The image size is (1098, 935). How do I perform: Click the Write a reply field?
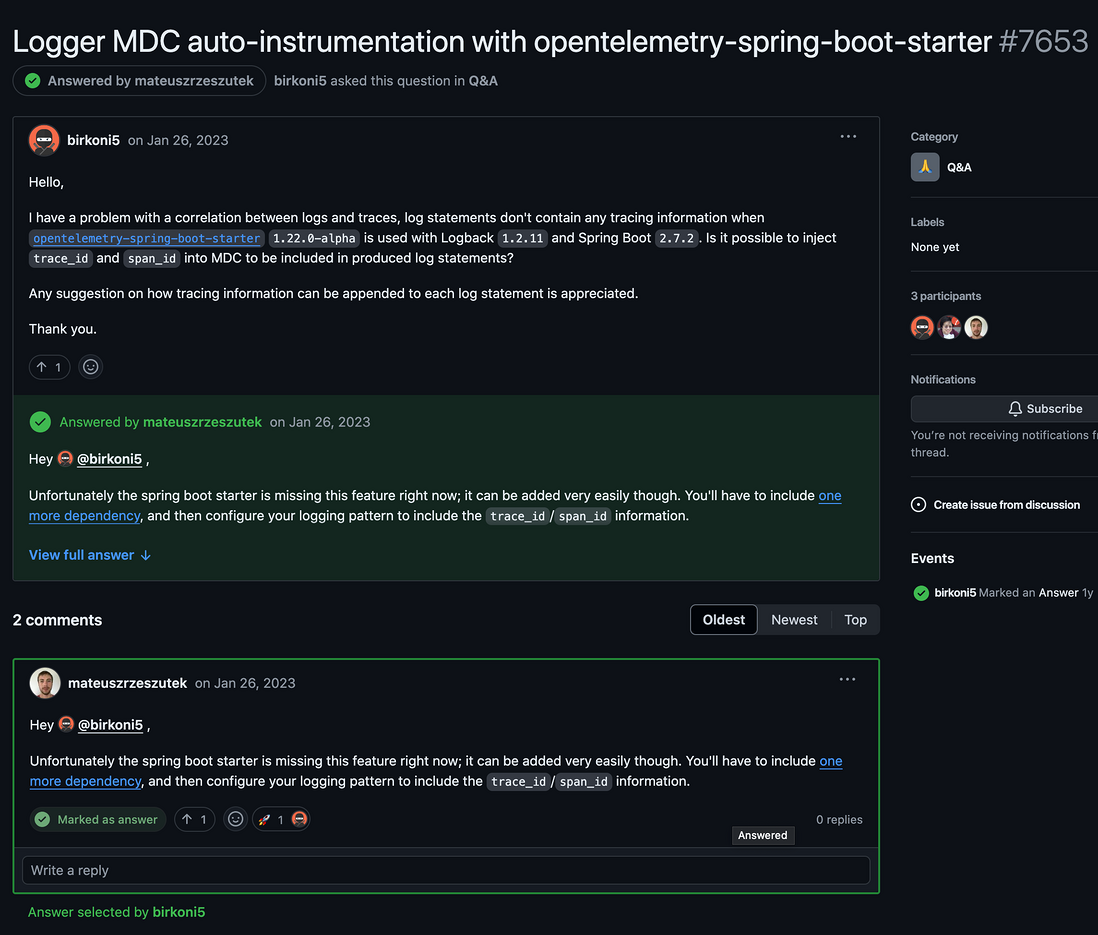point(446,870)
